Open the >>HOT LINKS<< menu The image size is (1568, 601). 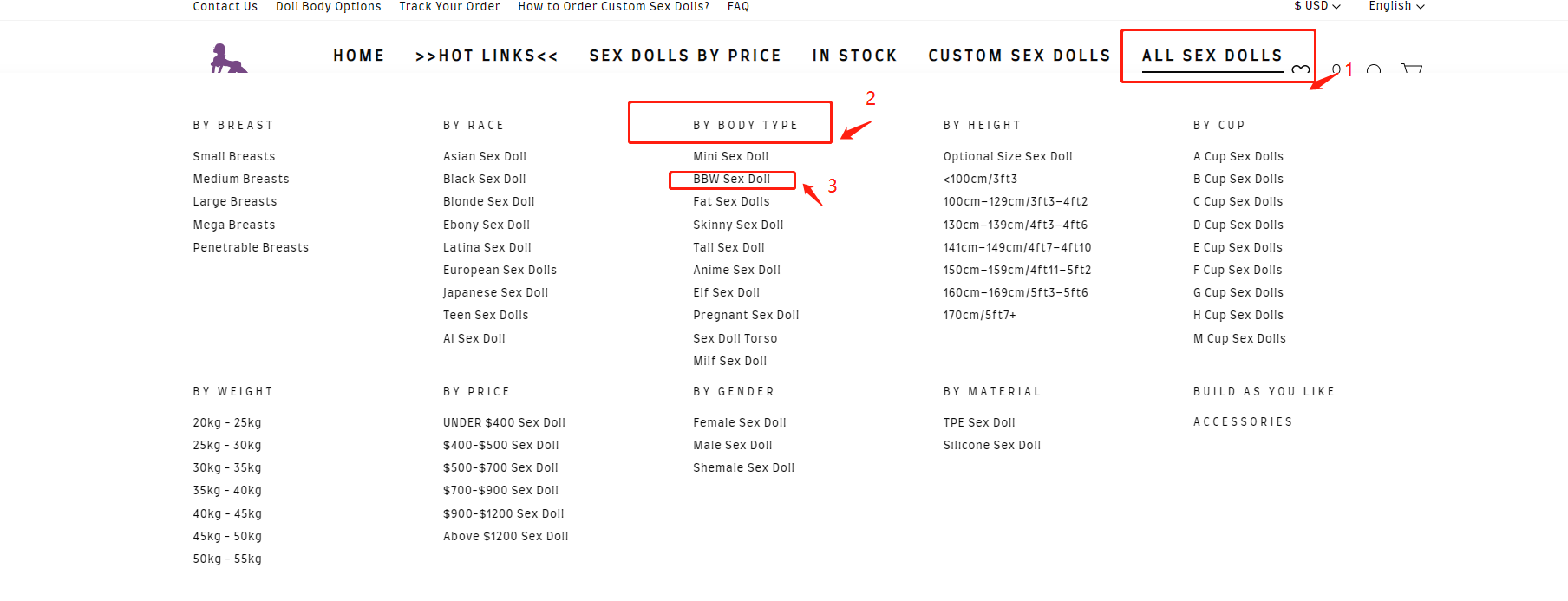487,56
